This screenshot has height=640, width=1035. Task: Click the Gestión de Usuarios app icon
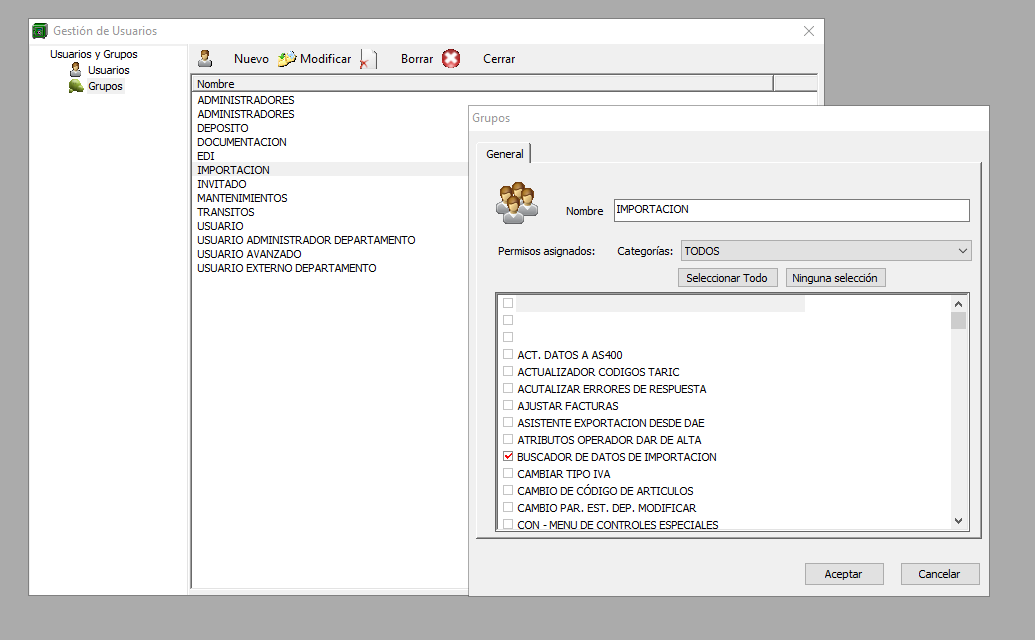(40, 31)
